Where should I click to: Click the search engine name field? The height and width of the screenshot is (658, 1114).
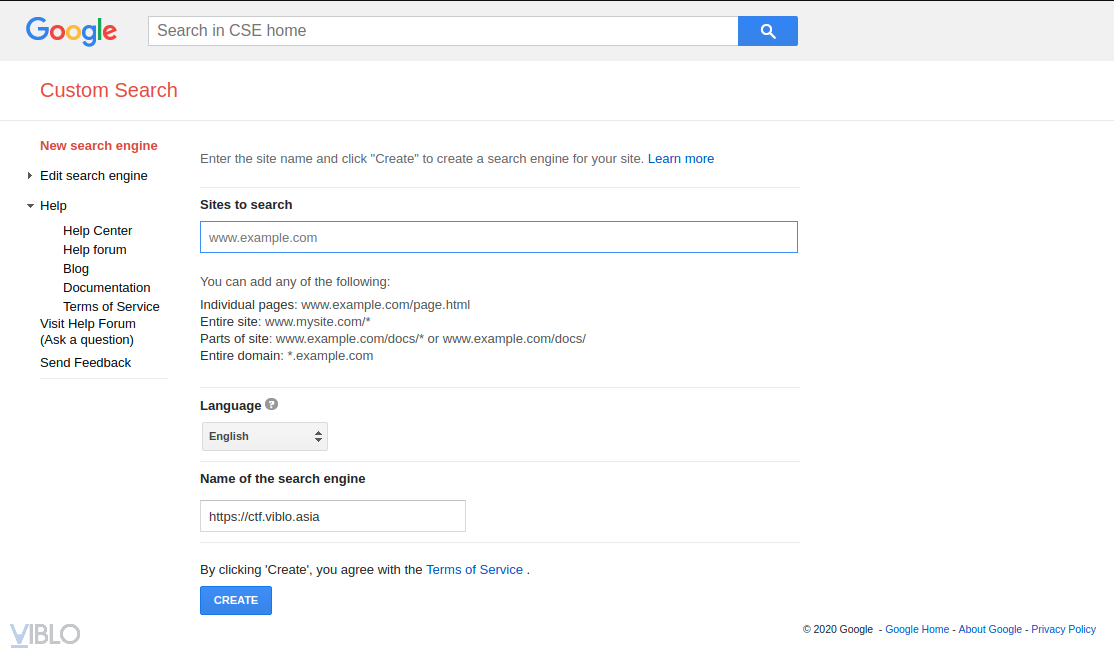(x=332, y=517)
